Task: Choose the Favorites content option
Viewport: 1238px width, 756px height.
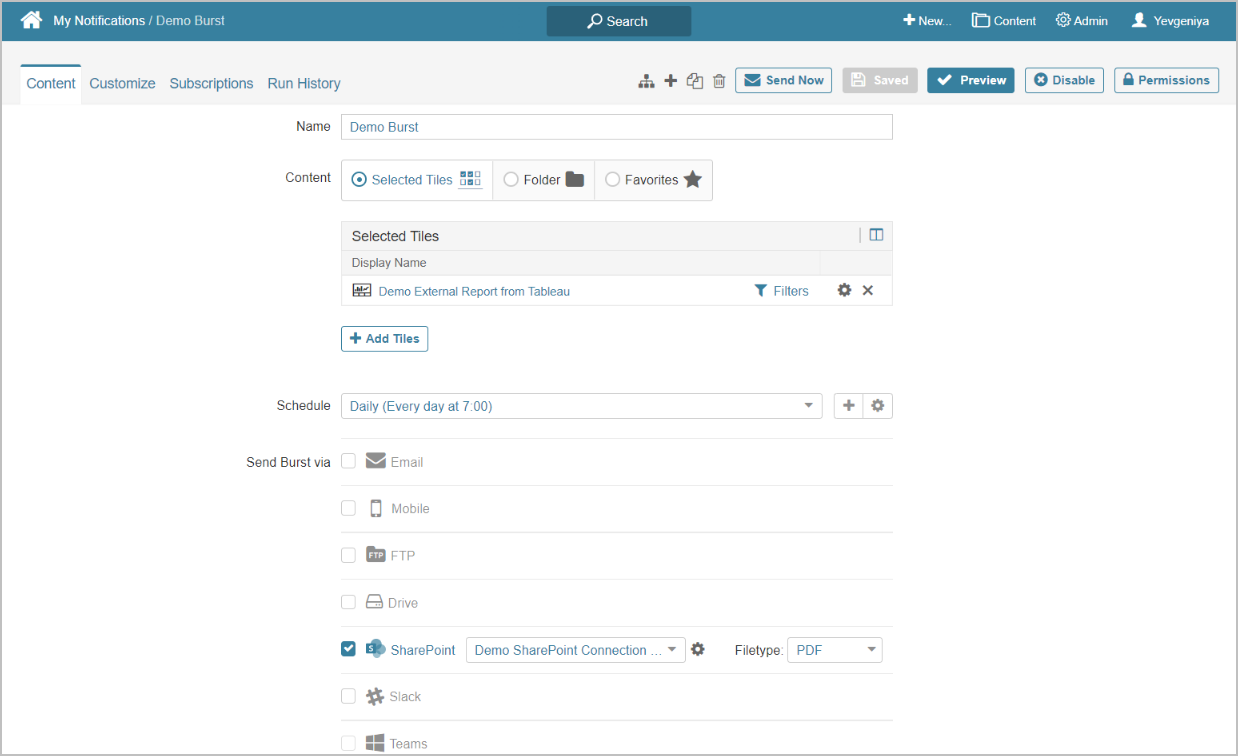Action: [x=613, y=180]
